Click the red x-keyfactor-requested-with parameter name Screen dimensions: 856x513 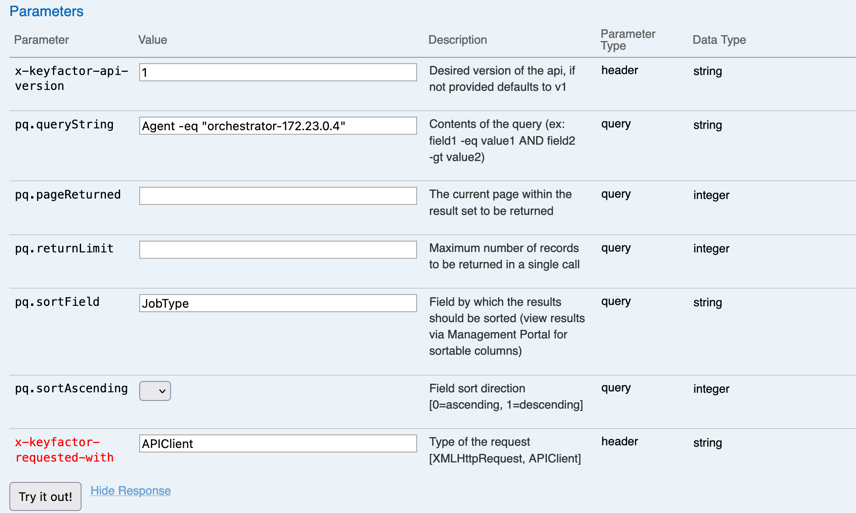point(64,450)
